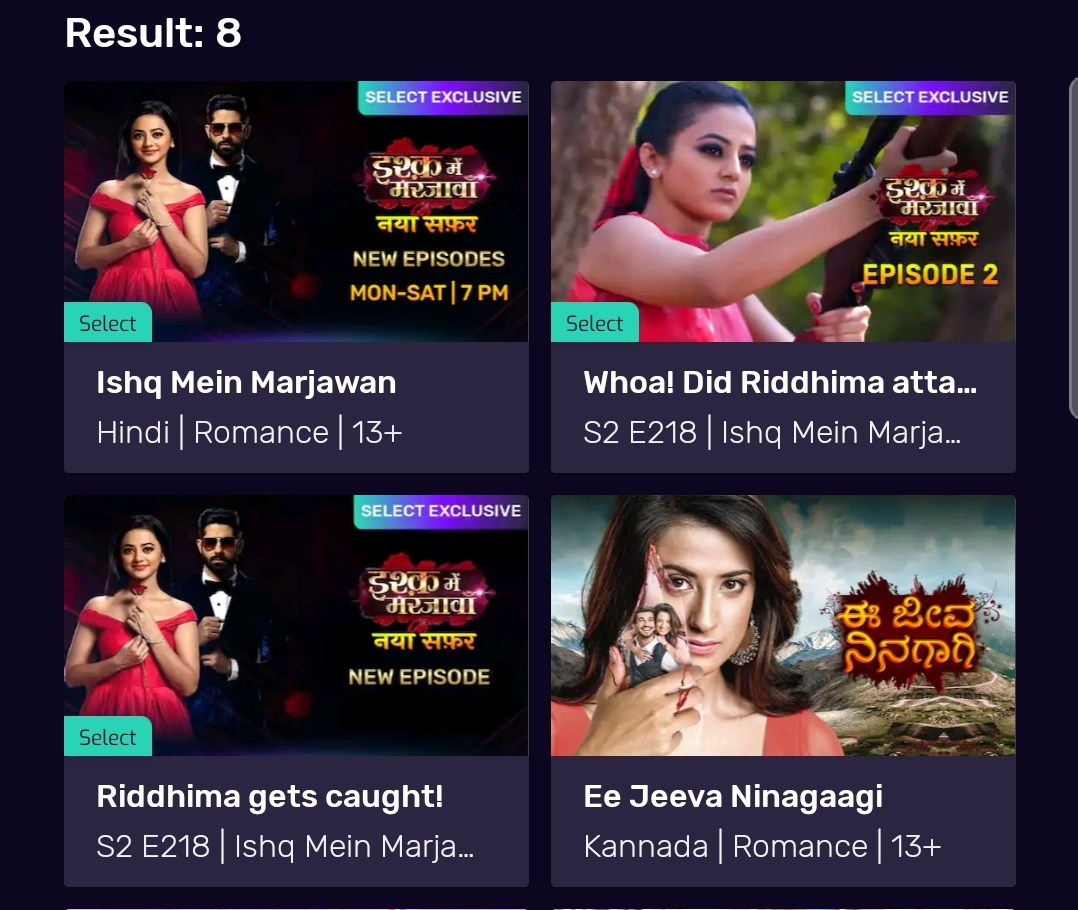The height and width of the screenshot is (910, 1078).
Task: Click Hindi | Romance | 13+ details text
Action: [249, 433]
